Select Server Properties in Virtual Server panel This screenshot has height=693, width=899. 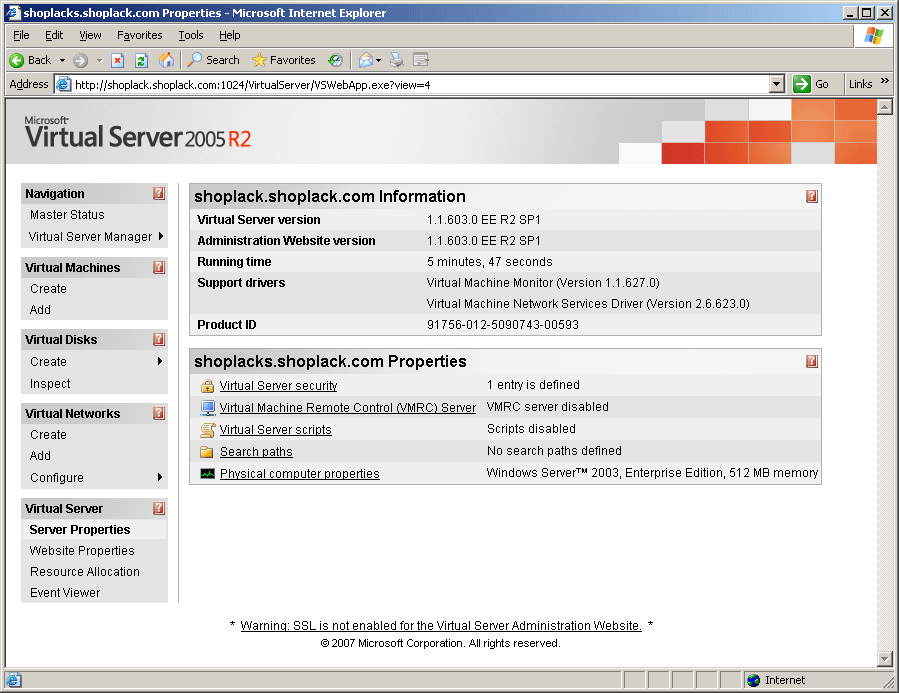coord(80,530)
